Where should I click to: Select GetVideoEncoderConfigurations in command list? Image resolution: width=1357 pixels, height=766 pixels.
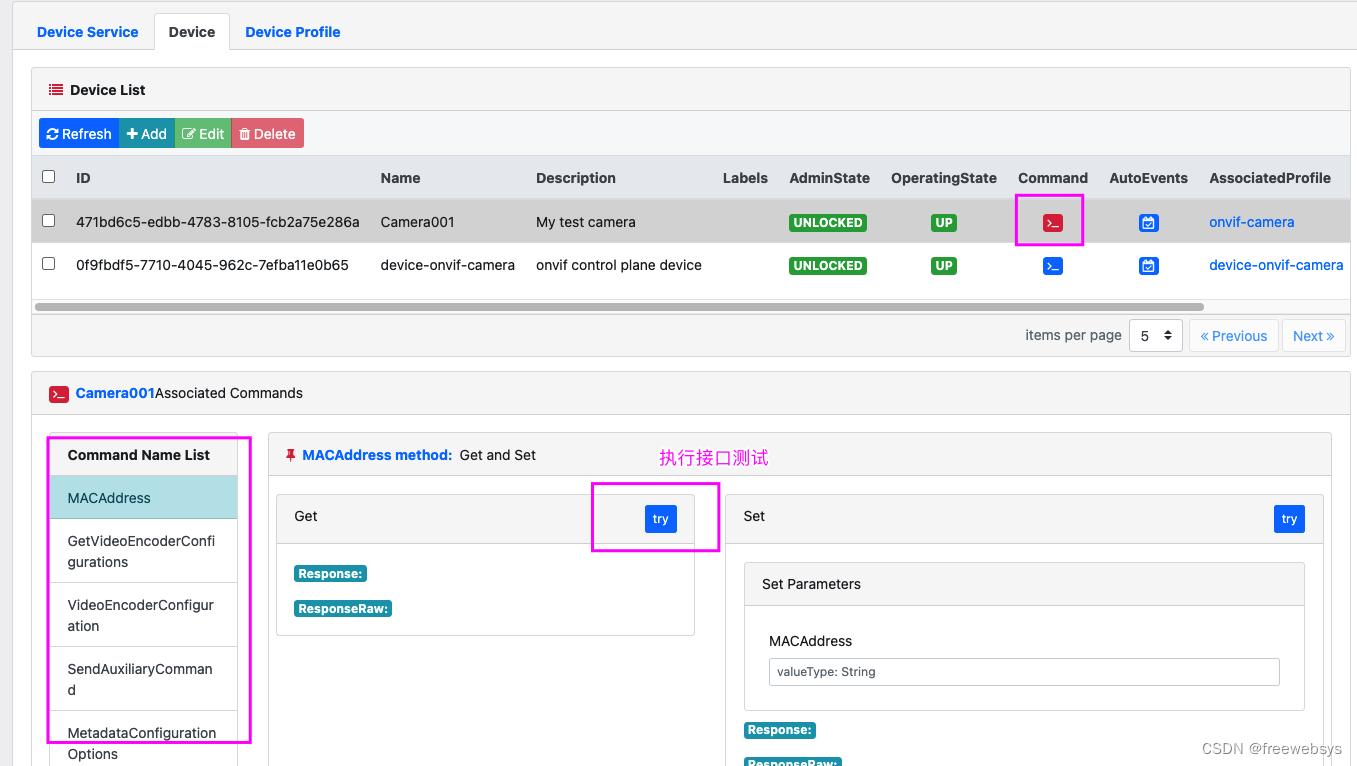[142, 551]
